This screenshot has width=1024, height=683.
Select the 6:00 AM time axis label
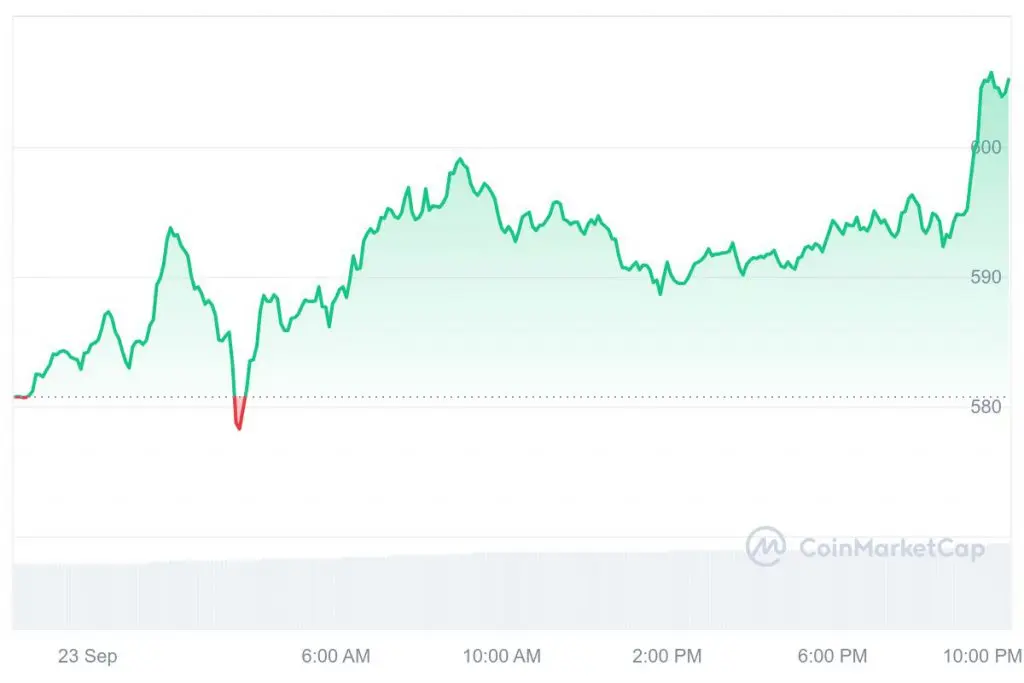click(x=336, y=656)
